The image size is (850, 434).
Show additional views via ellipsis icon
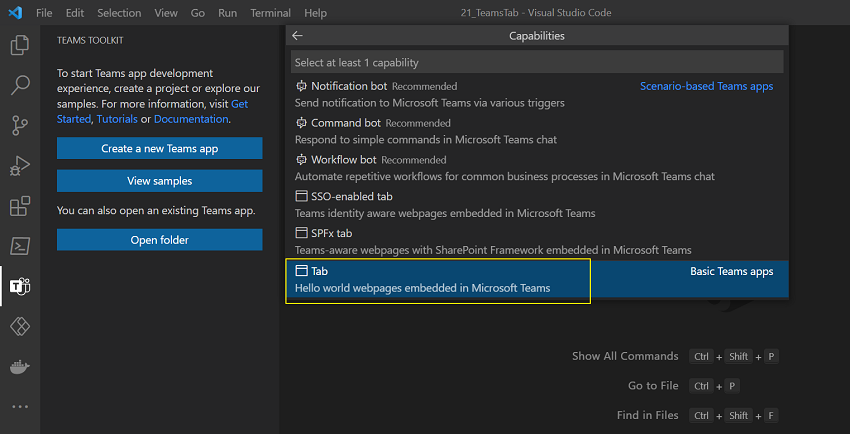20,406
